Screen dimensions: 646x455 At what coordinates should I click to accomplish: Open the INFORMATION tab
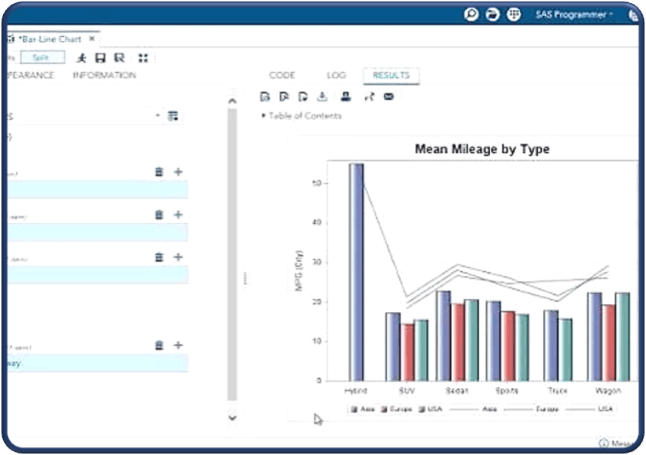click(x=104, y=75)
